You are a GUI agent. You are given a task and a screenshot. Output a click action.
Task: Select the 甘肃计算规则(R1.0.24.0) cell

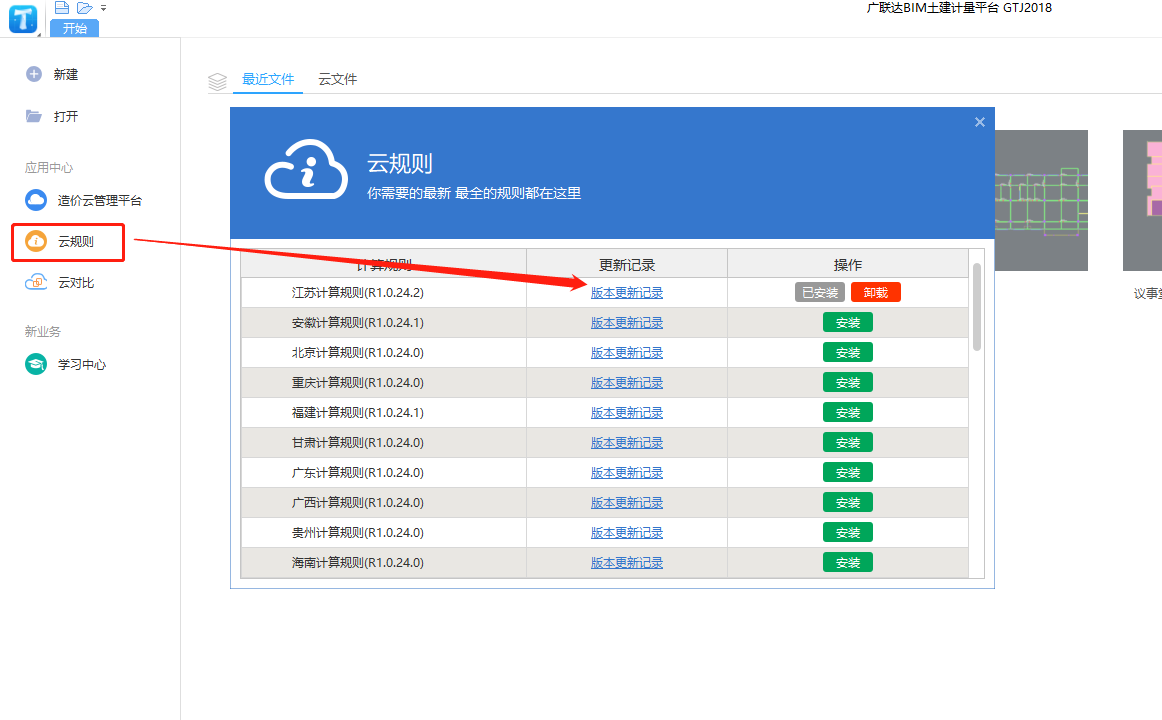click(384, 443)
